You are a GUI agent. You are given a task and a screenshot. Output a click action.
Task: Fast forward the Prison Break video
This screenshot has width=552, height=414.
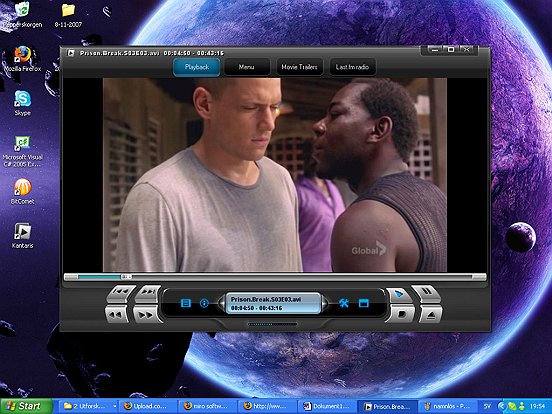click(x=146, y=314)
